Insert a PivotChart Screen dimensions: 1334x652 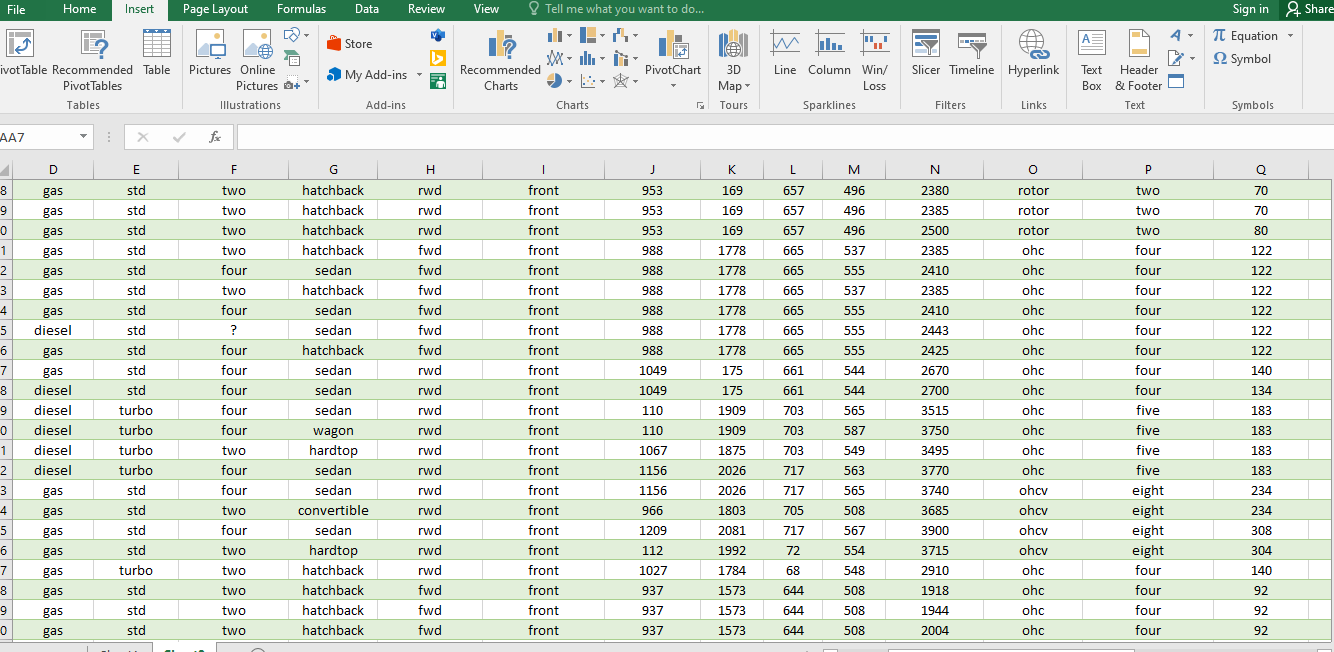click(673, 58)
